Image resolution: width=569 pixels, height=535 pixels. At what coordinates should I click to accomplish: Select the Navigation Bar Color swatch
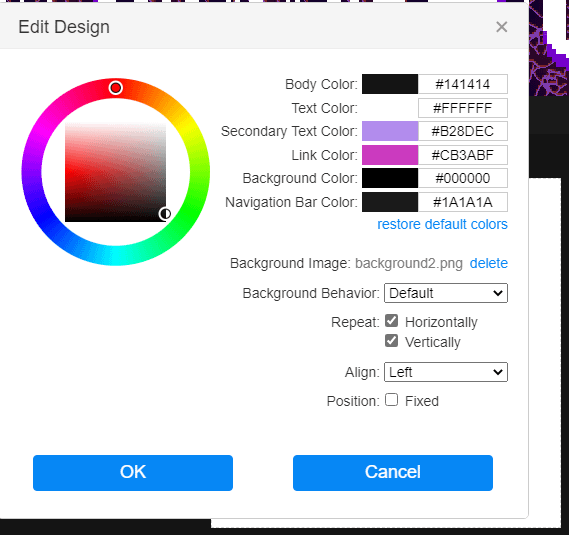390,202
